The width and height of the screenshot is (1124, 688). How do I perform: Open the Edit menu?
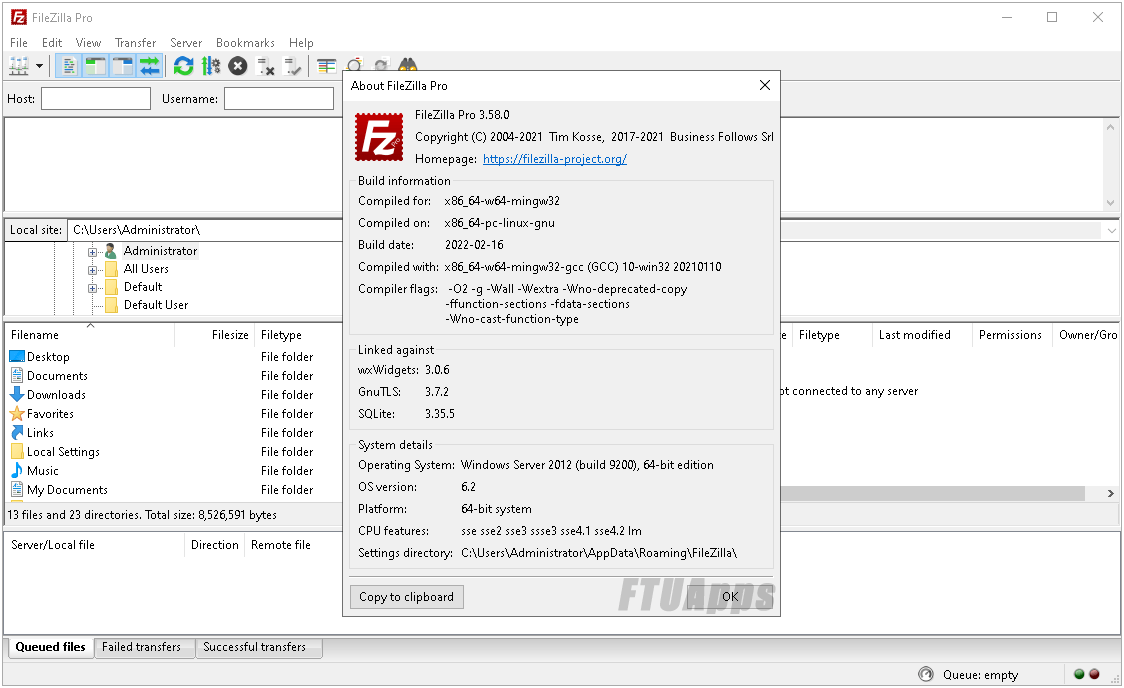click(x=52, y=42)
